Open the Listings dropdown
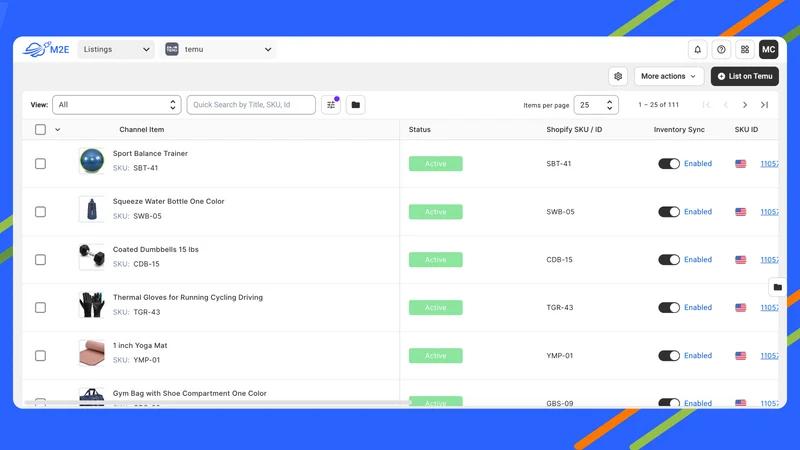Viewport: 800px width, 450px height. 116,49
